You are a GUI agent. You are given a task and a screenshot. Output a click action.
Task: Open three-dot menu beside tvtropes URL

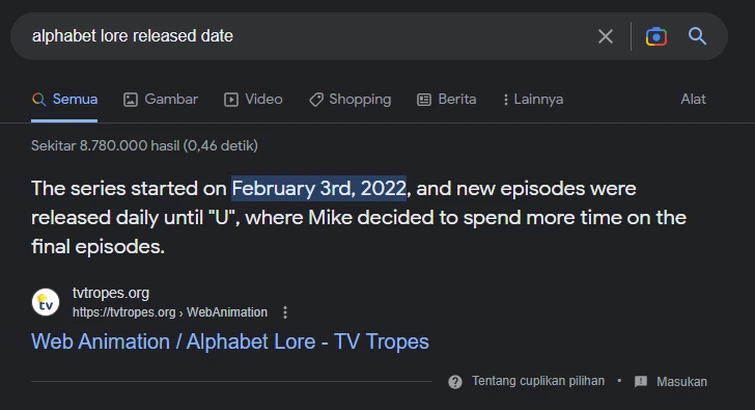point(285,312)
